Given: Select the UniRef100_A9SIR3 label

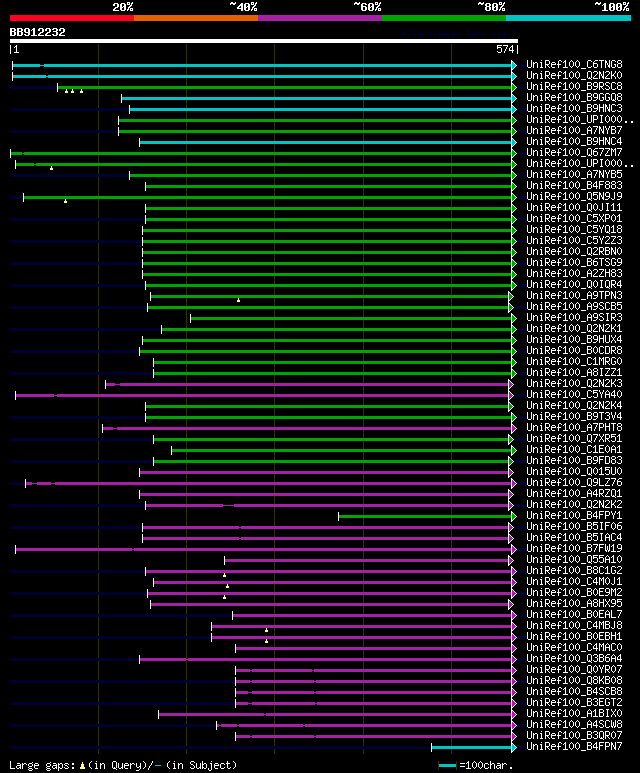Looking at the screenshot, I should [574, 317].
